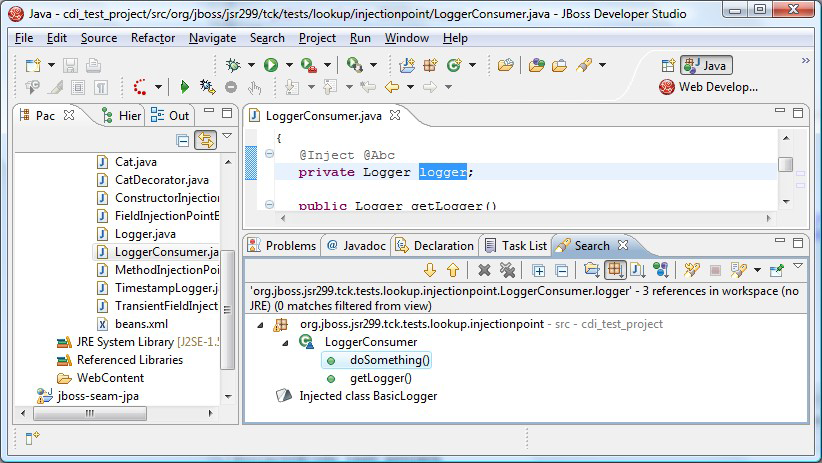
Task: Click the red dotted circle toolbar icon
Action: [140, 87]
